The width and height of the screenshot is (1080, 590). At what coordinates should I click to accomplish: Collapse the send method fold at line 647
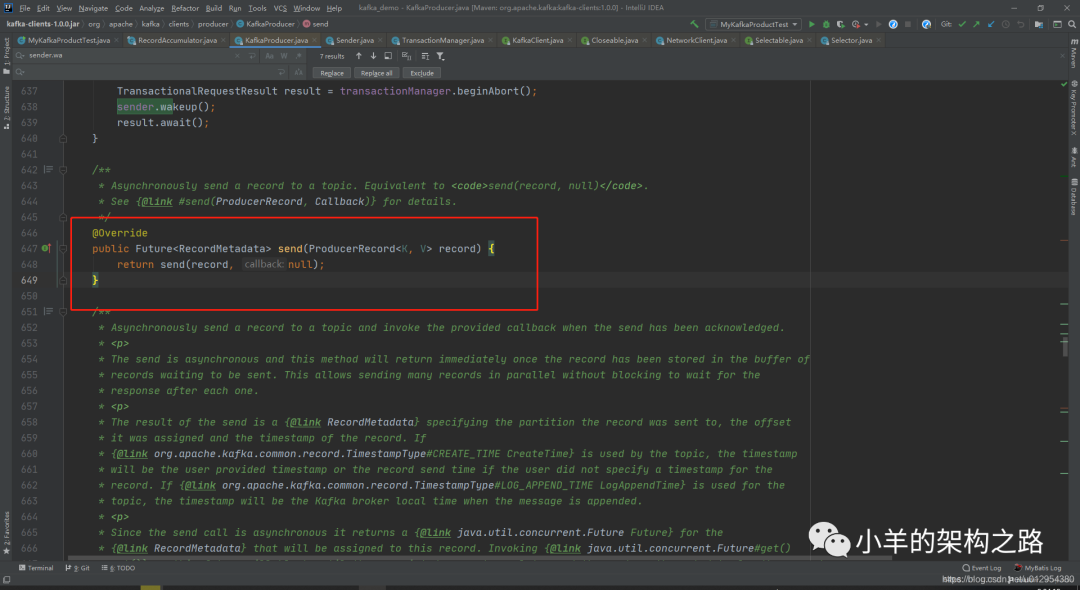click(62, 249)
